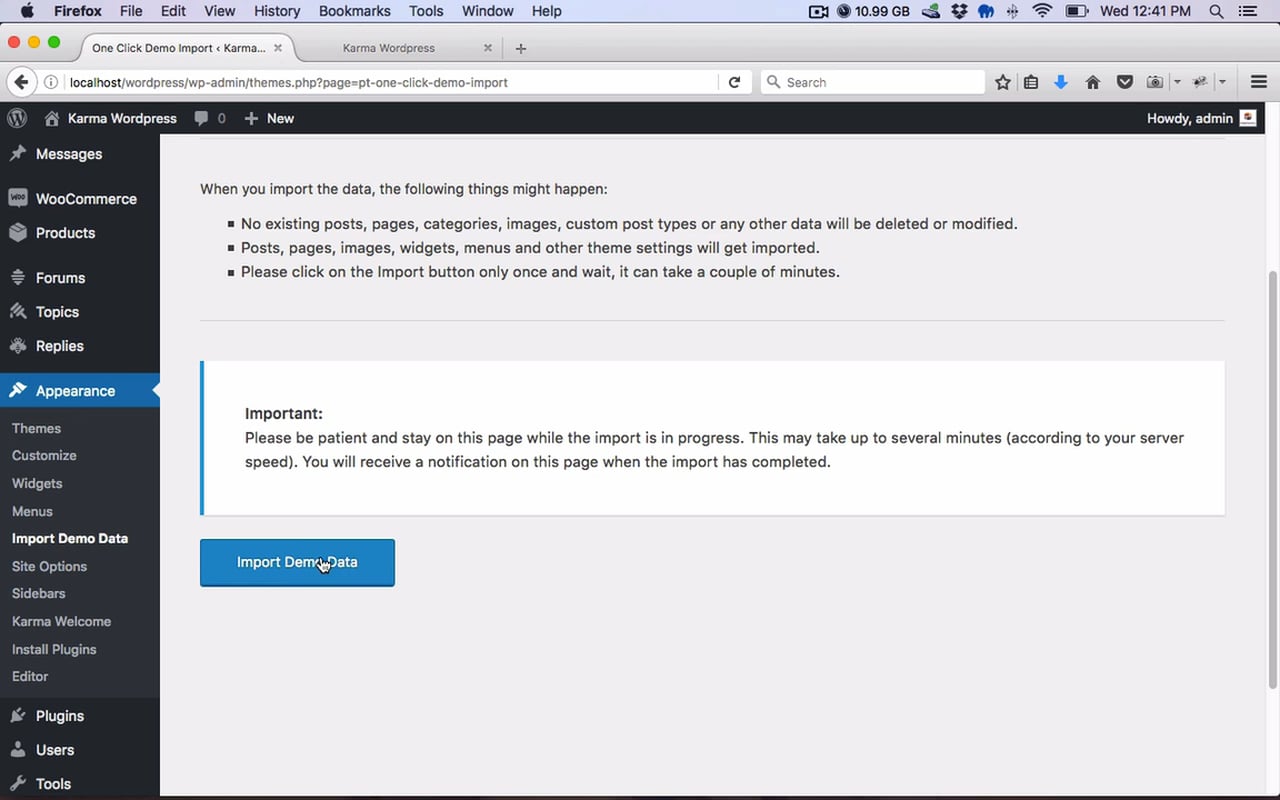Image resolution: width=1280 pixels, height=800 pixels.
Task: Reload the page with the refresh icon
Action: tap(734, 82)
